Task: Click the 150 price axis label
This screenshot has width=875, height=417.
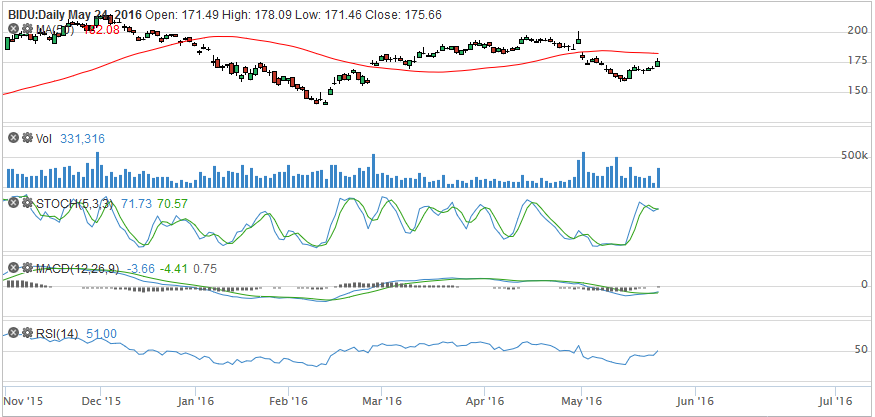Action: 857,90
